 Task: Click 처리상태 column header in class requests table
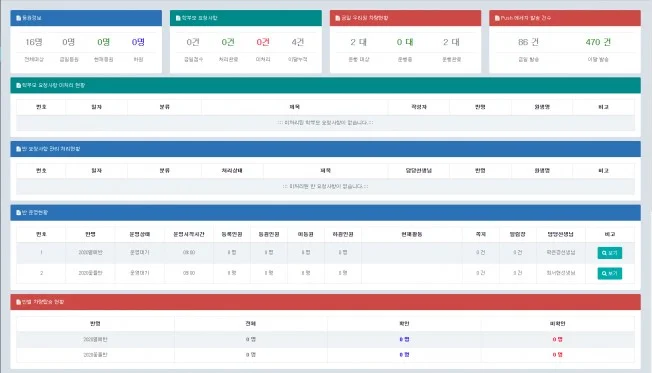pos(232,170)
